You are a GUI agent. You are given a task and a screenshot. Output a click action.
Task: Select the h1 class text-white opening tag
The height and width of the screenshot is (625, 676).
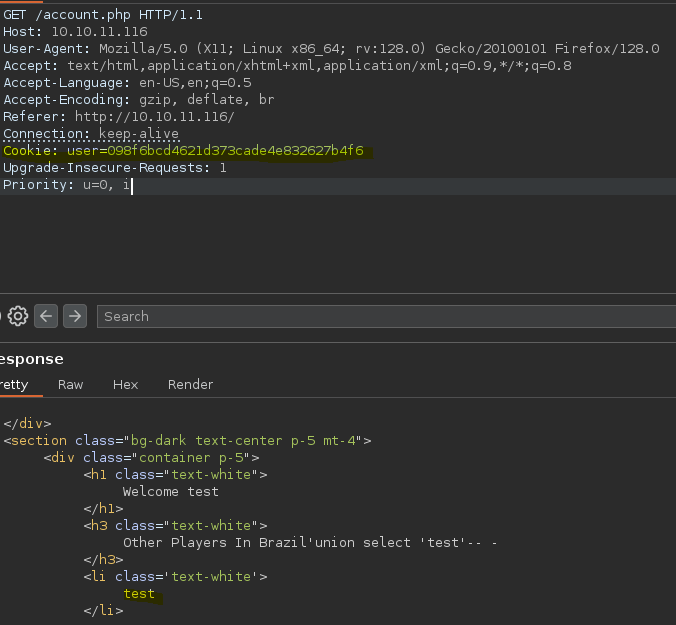(x=175, y=475)
